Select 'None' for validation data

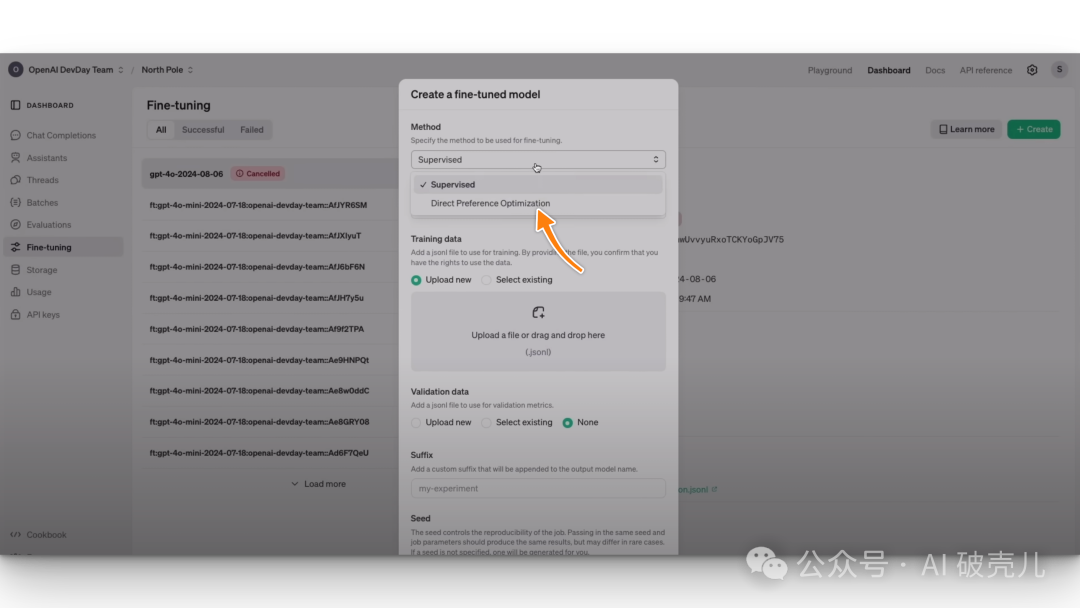[x=568, y=423]
